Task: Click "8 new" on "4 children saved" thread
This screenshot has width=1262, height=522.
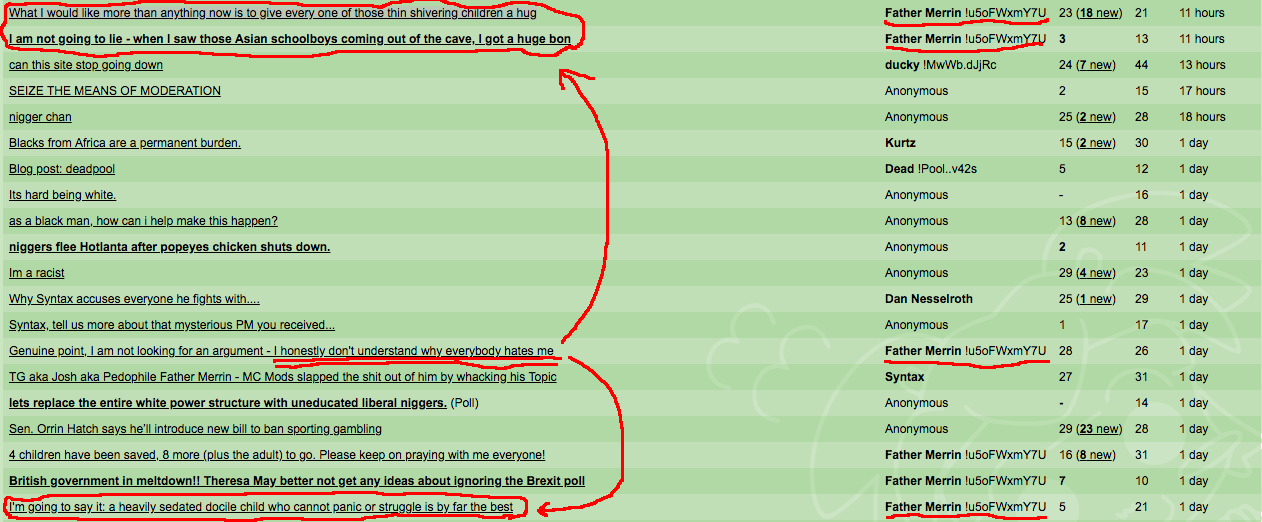Action: pos(1095,455)
